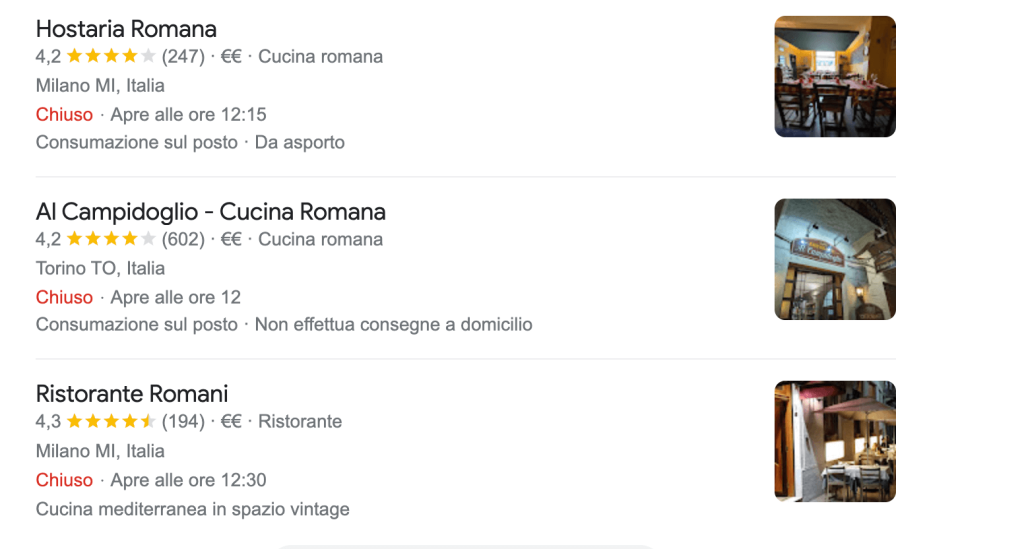
Task: Click the (602) review count
Action: pos(183,240)
